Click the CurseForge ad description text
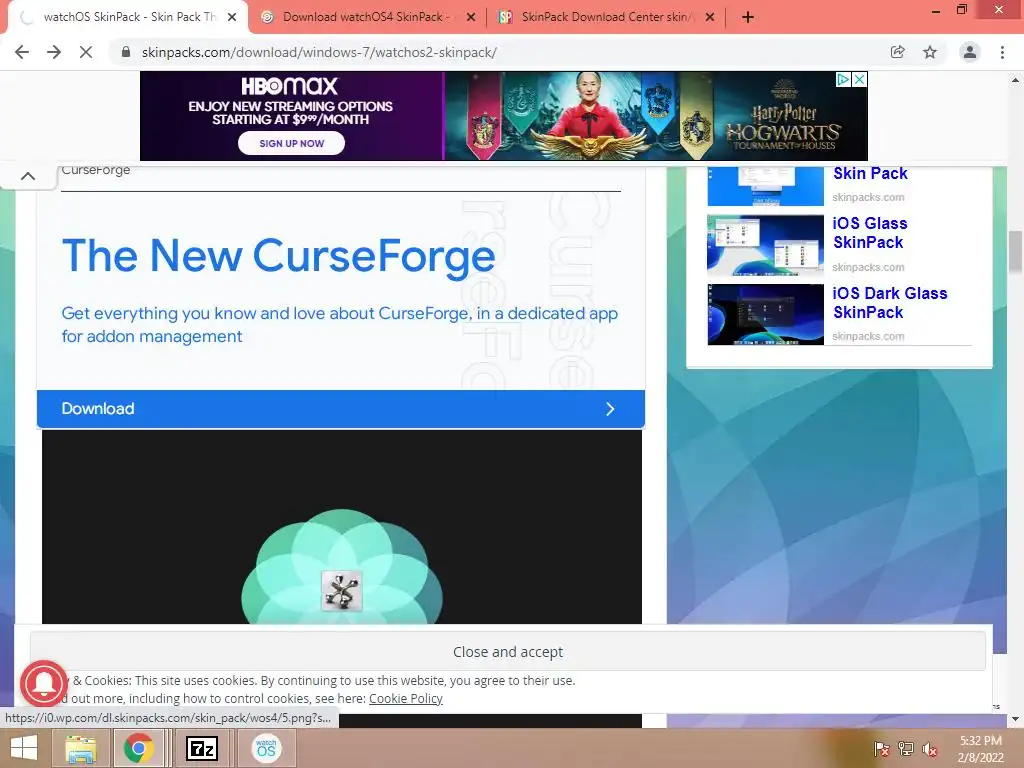Viewport: 1024px width, 768px height. pos(340,325)
